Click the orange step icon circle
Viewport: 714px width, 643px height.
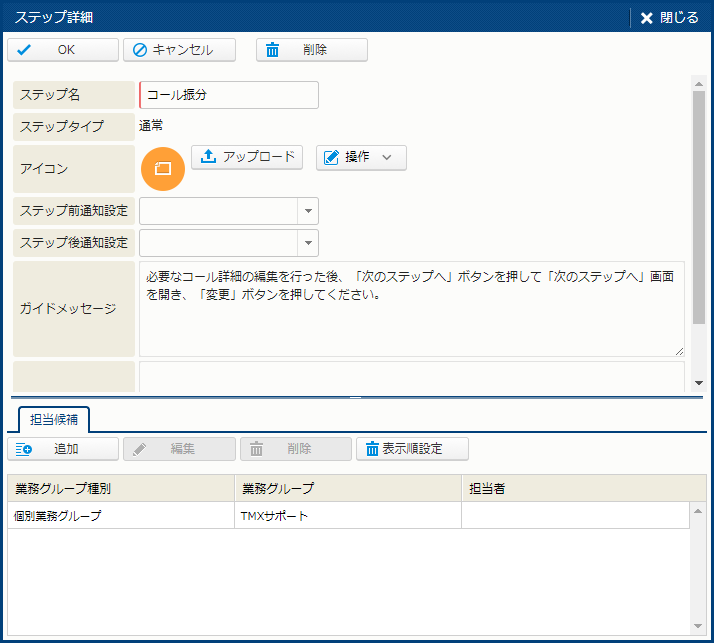click(x=163, y=168)
